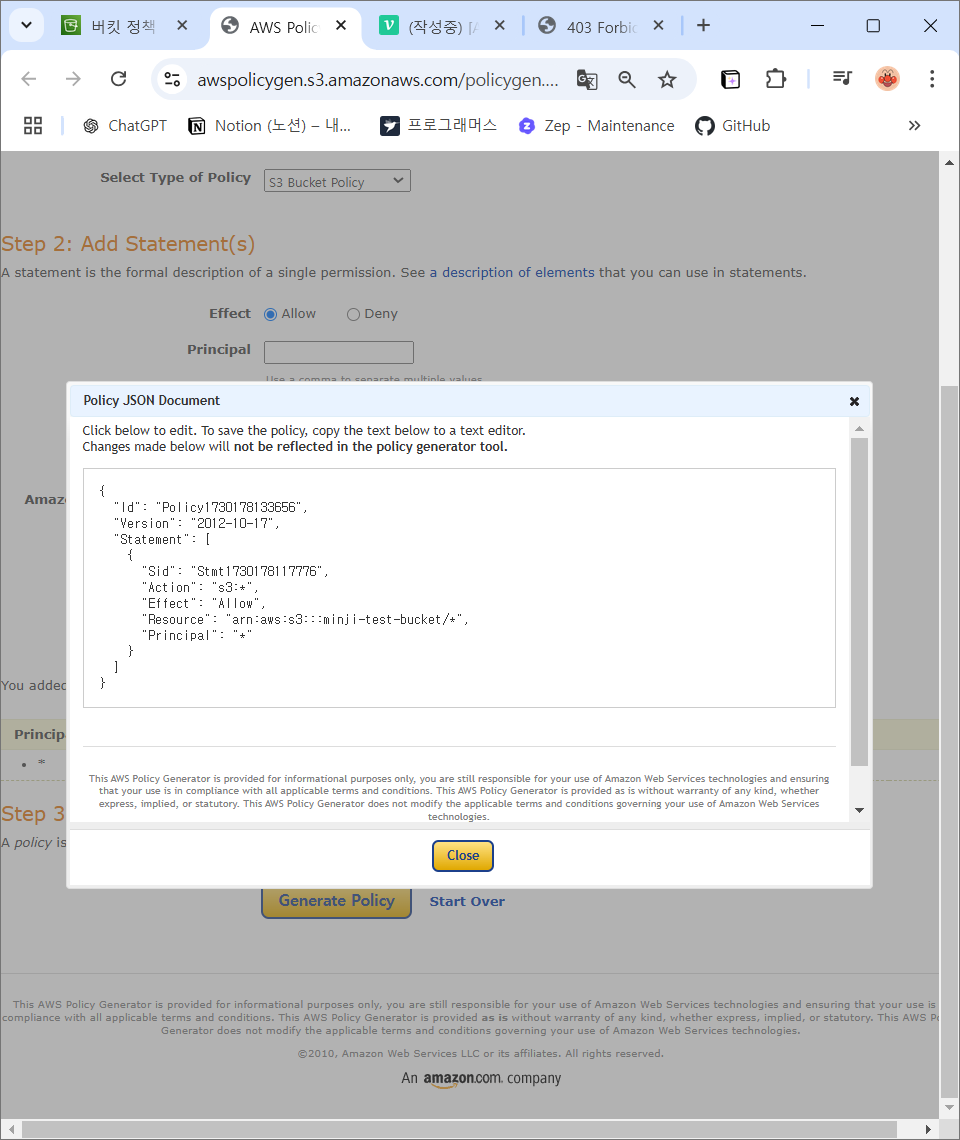The width and height of the screenshot is (960, 1140).
Task: Open the Chrome profile avatar
Action: point(887,79)
